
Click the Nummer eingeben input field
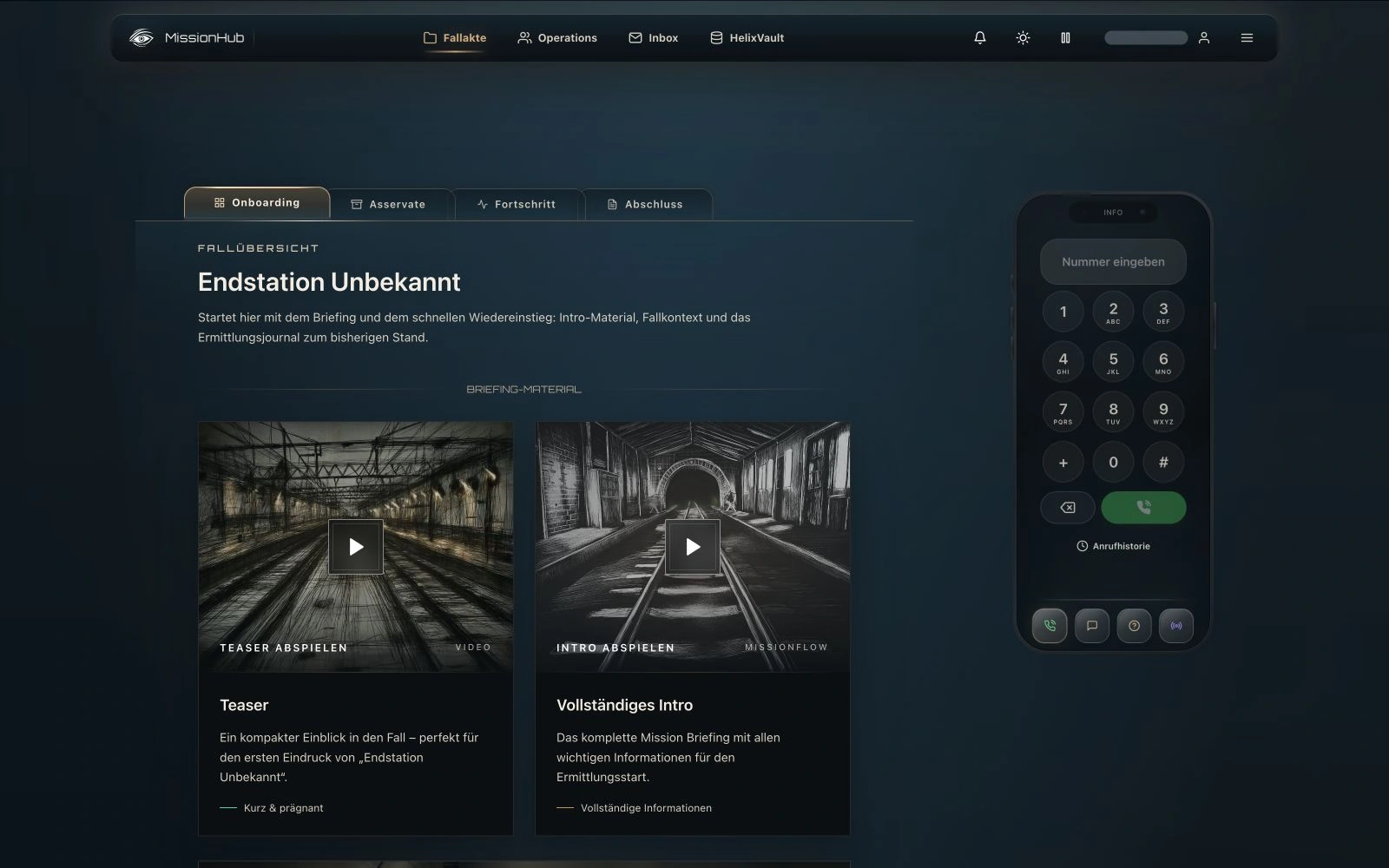click(x=1113, y=261)
